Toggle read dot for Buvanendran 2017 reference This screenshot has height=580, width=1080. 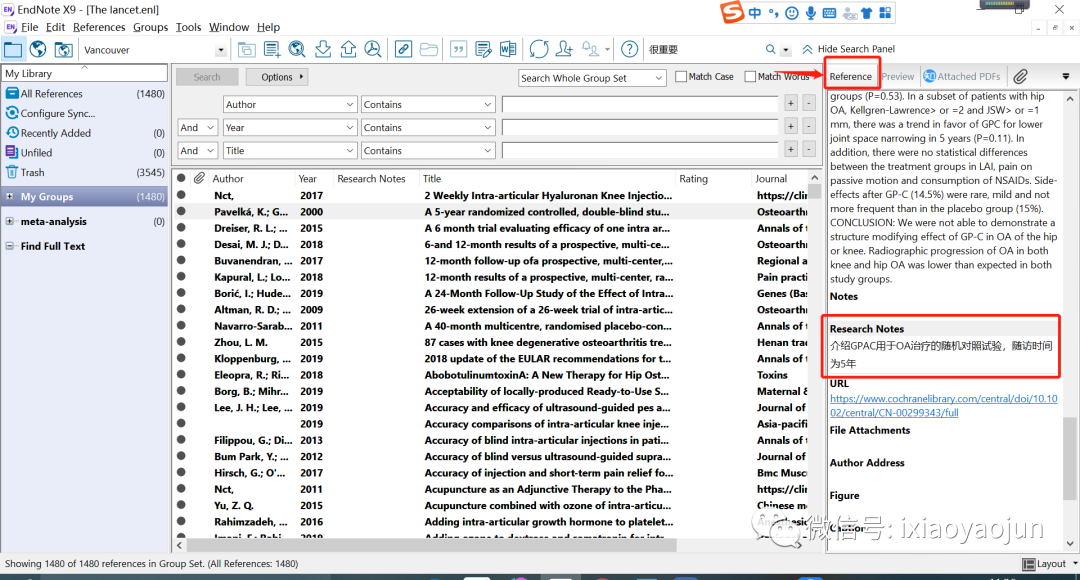(x=182, y=260)
